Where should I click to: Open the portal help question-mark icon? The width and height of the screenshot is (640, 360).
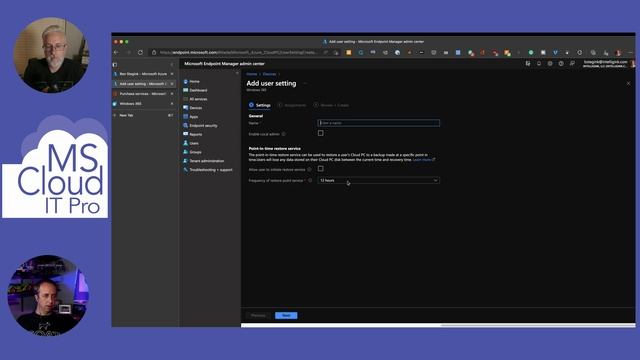561,64
